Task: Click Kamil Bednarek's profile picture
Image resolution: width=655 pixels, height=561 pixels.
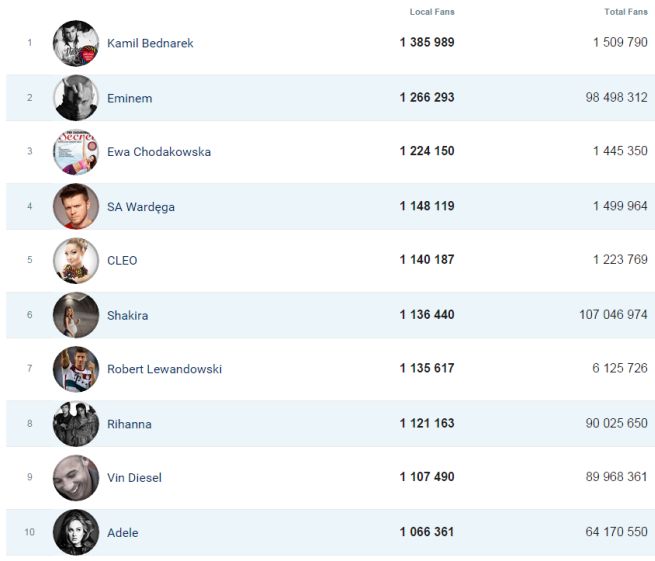Action: [x=76, y=44]
